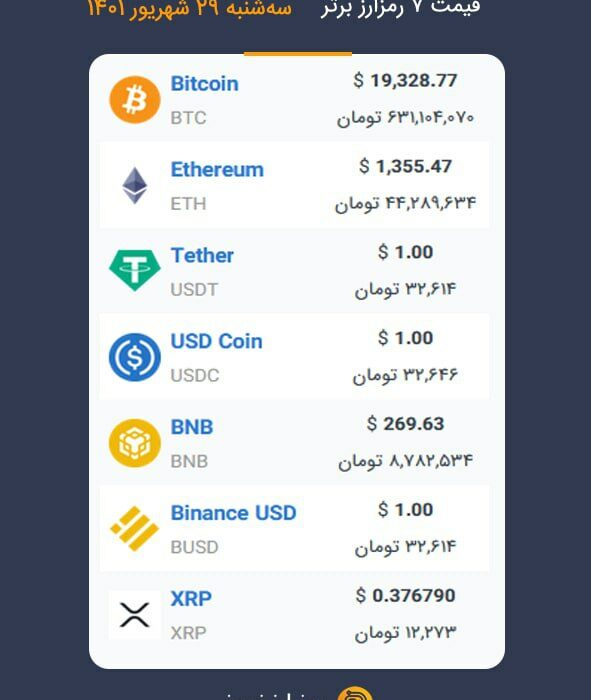Open the USD Coin name link
591x700 pixels.
216,341
